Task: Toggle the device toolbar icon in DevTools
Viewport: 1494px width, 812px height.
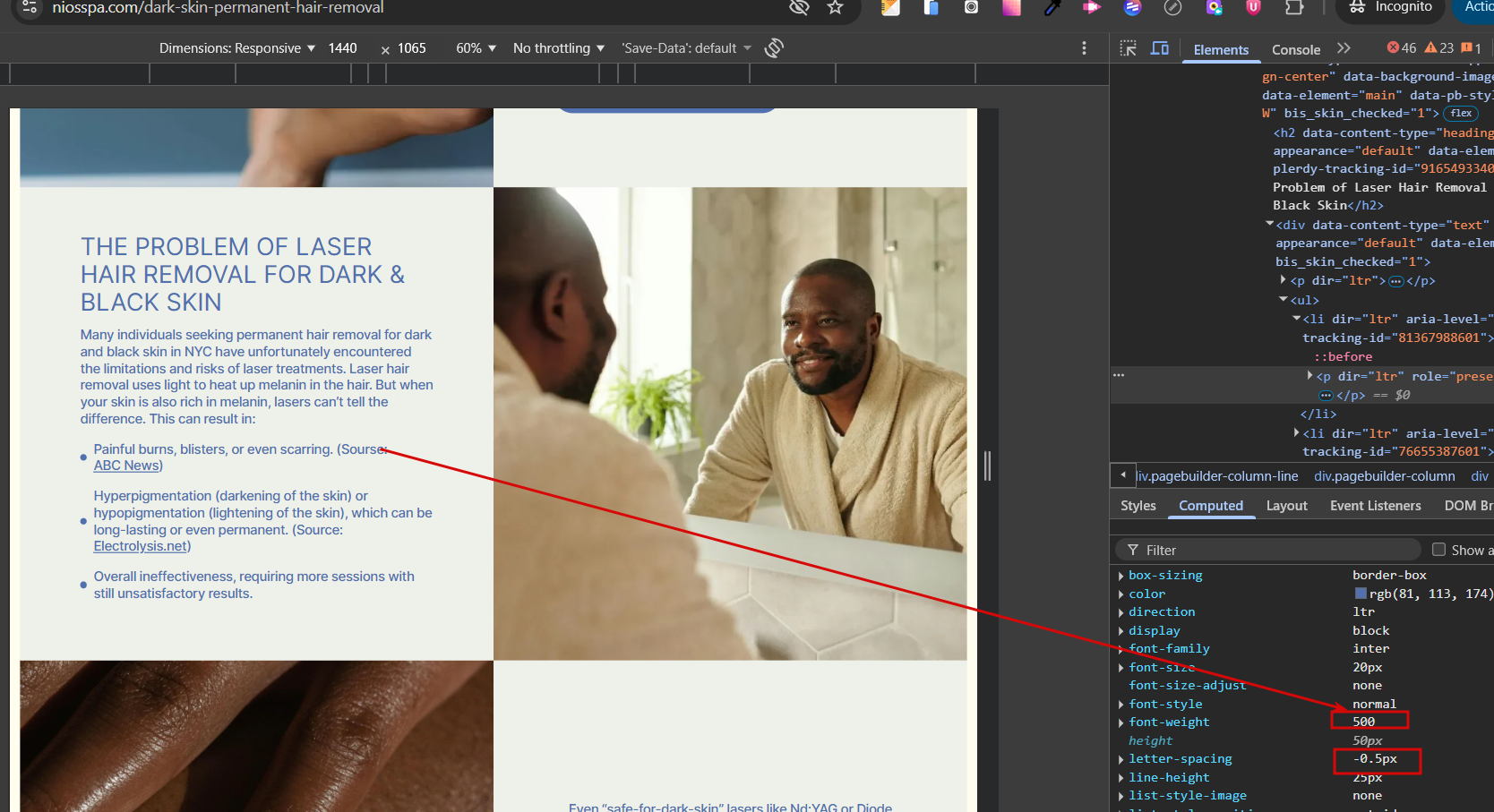Action: tap(1159, 48)
